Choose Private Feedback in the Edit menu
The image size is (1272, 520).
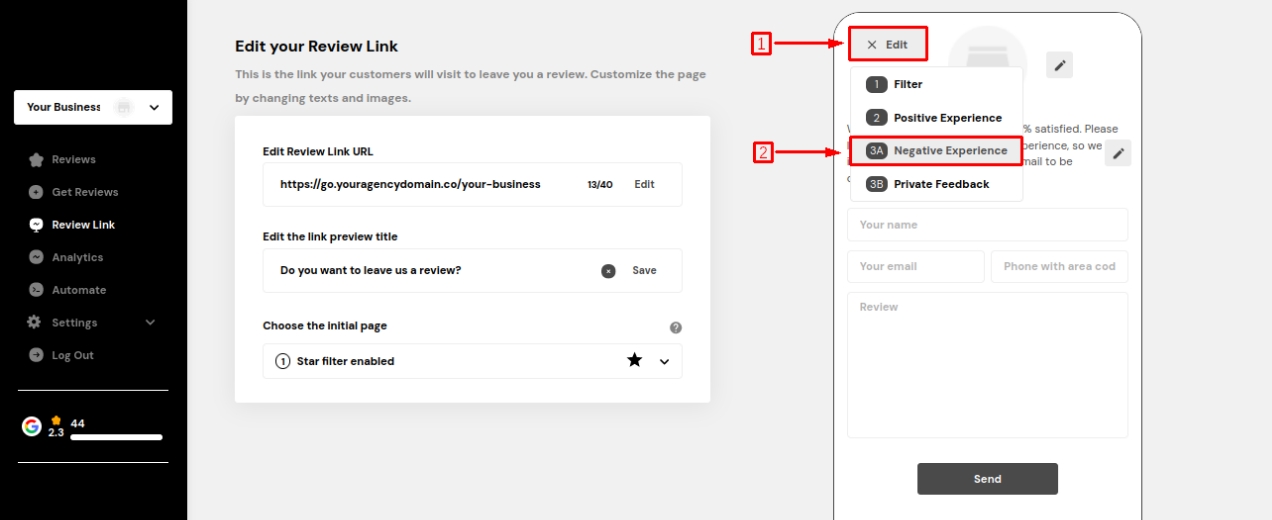tap(937, 184)
